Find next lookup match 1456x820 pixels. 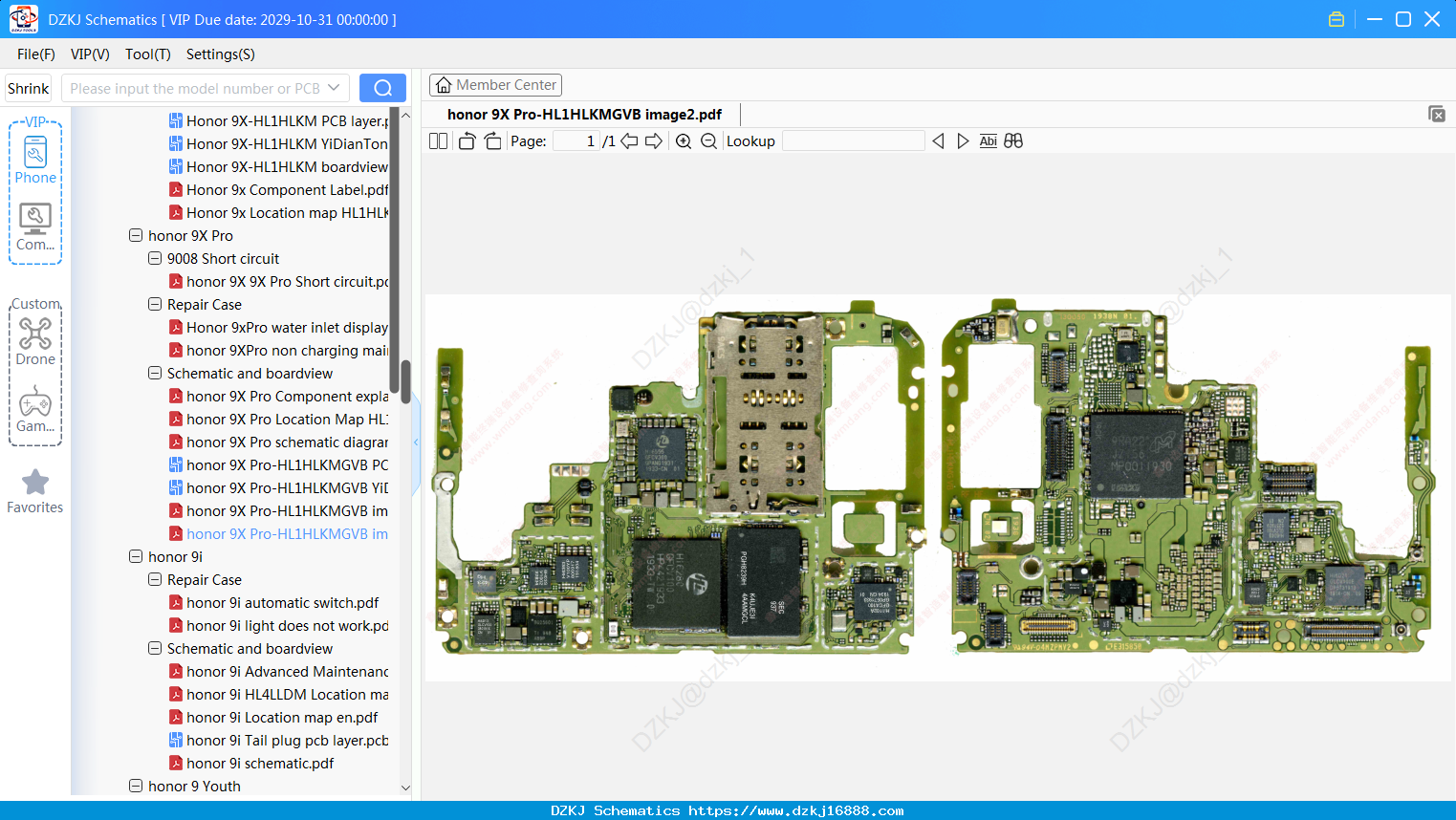pyautogui.click(x=963, y=141)
